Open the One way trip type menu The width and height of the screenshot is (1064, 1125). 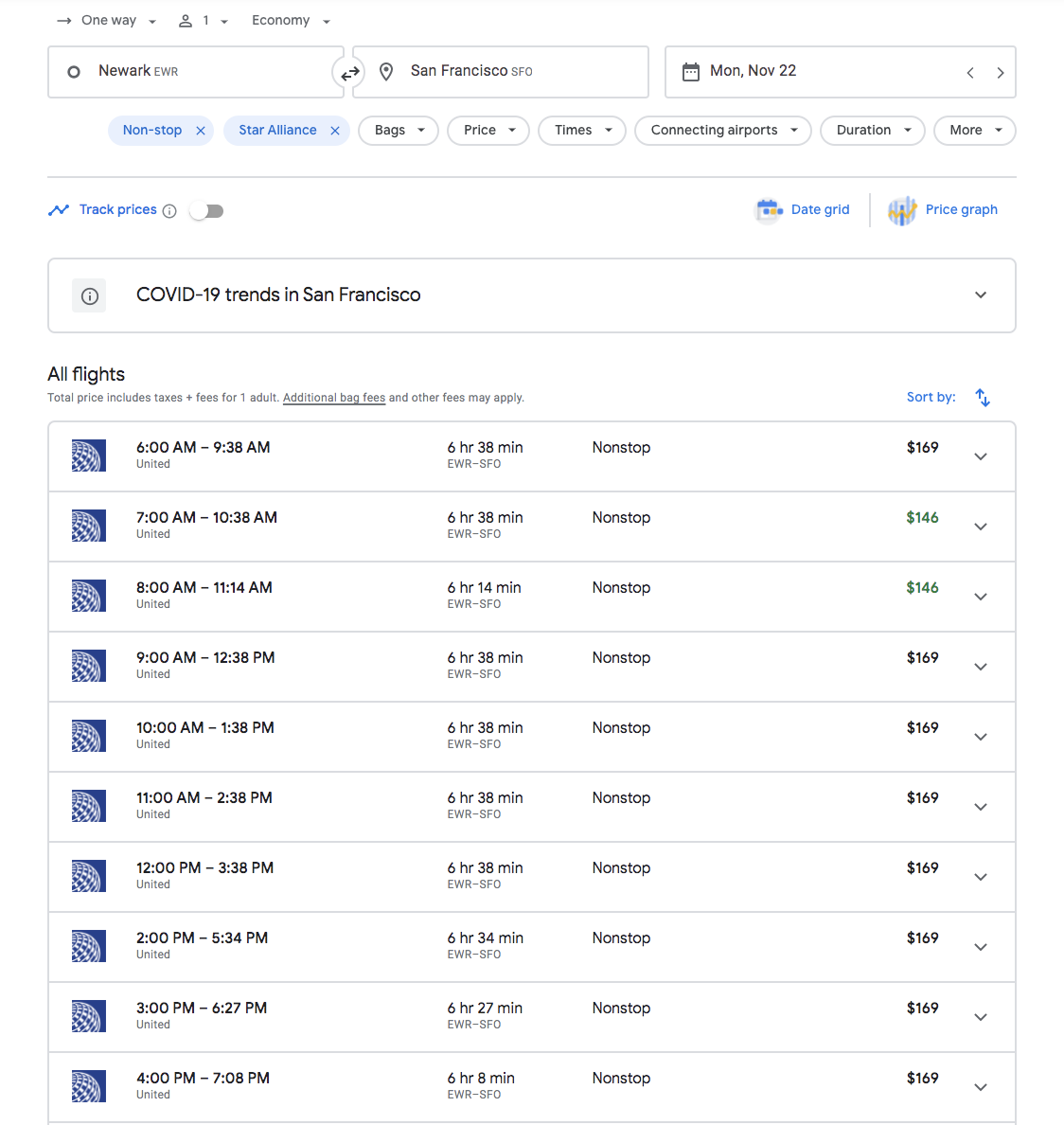tap(105, 20)
